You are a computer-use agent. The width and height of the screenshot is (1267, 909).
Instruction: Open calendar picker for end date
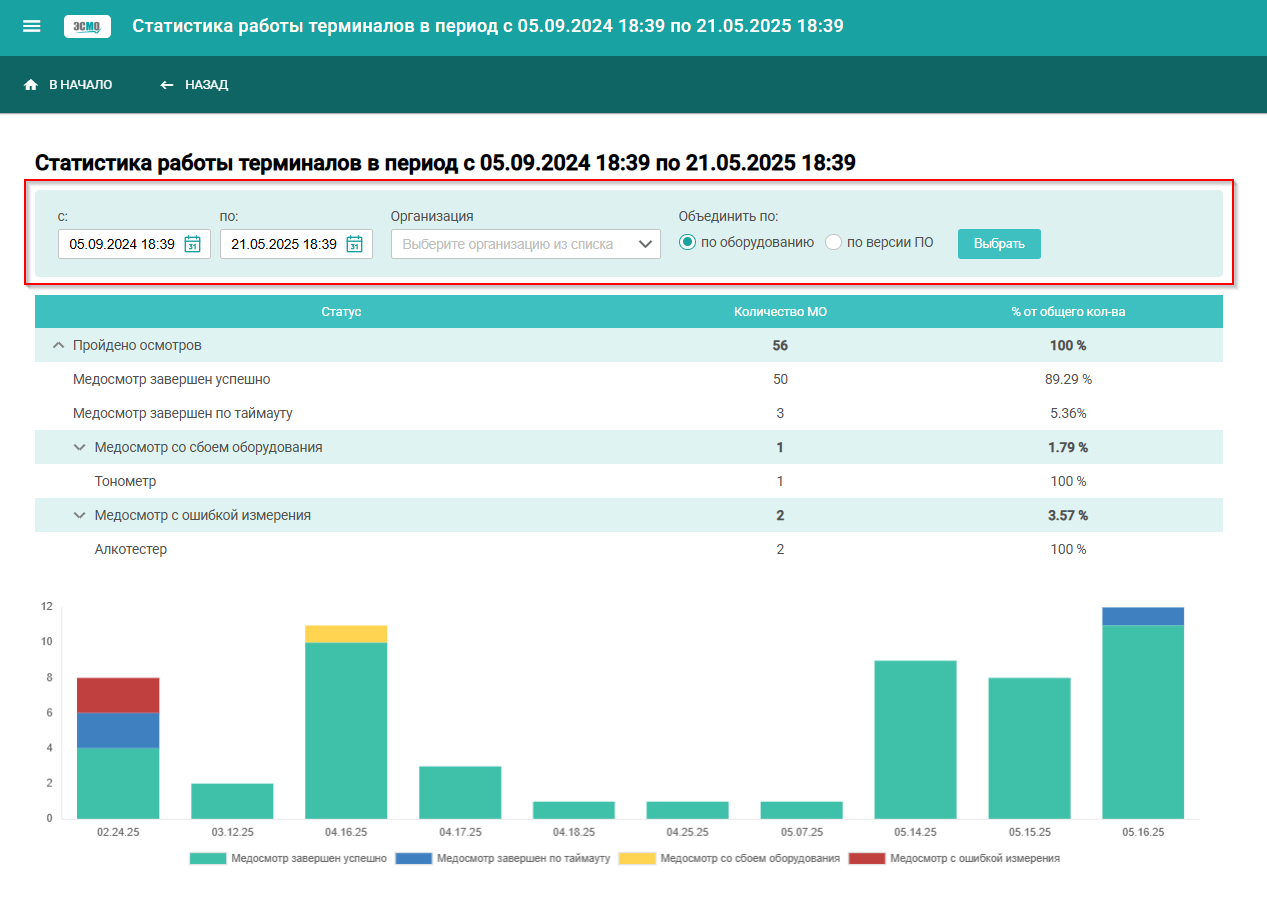tap(354, 244)
